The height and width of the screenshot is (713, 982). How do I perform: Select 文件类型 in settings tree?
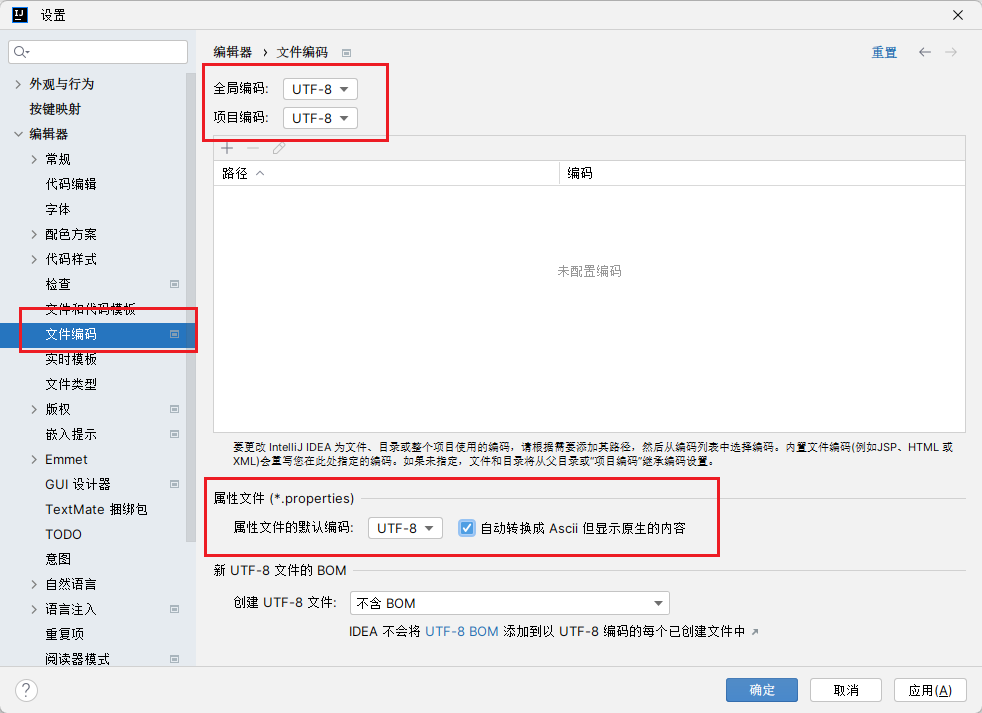tap(71, 384)
